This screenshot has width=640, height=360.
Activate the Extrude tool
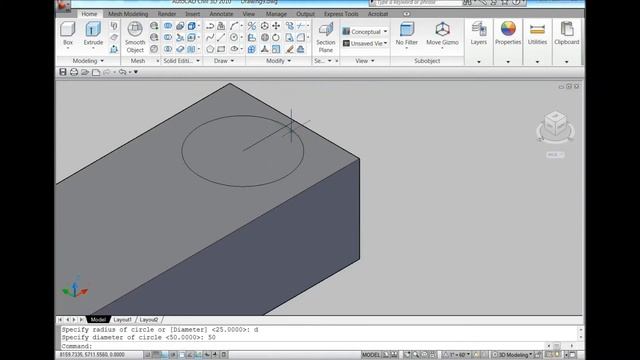click(x=93, y=34)
